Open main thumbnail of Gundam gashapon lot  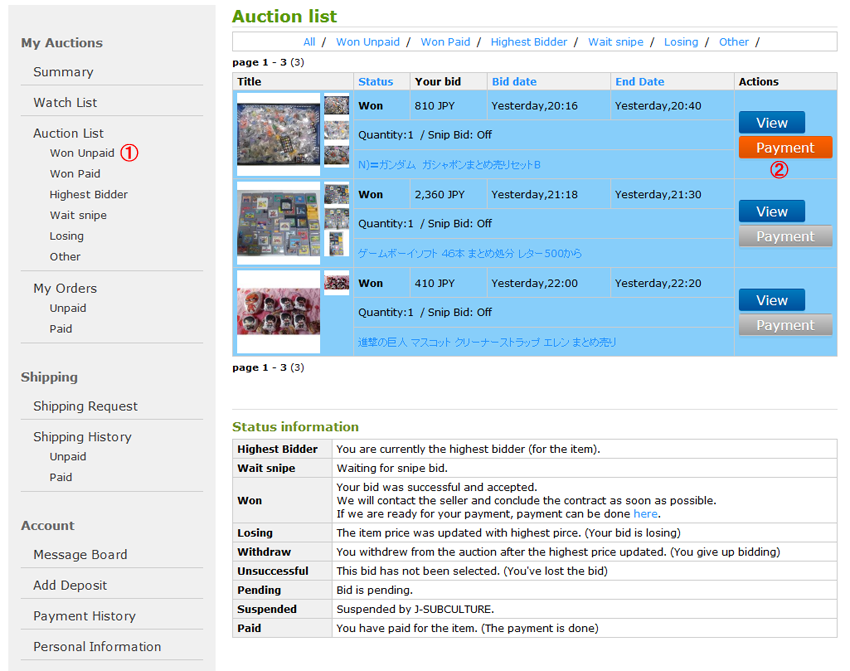279,134
